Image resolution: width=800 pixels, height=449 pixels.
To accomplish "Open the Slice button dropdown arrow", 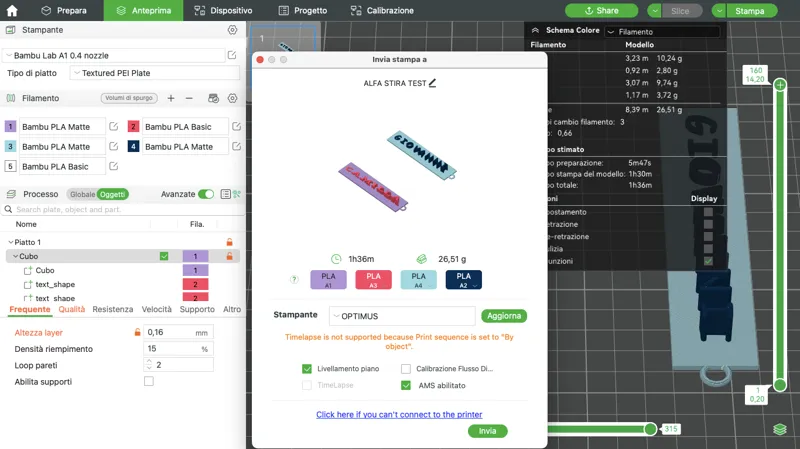I will 655,11.
